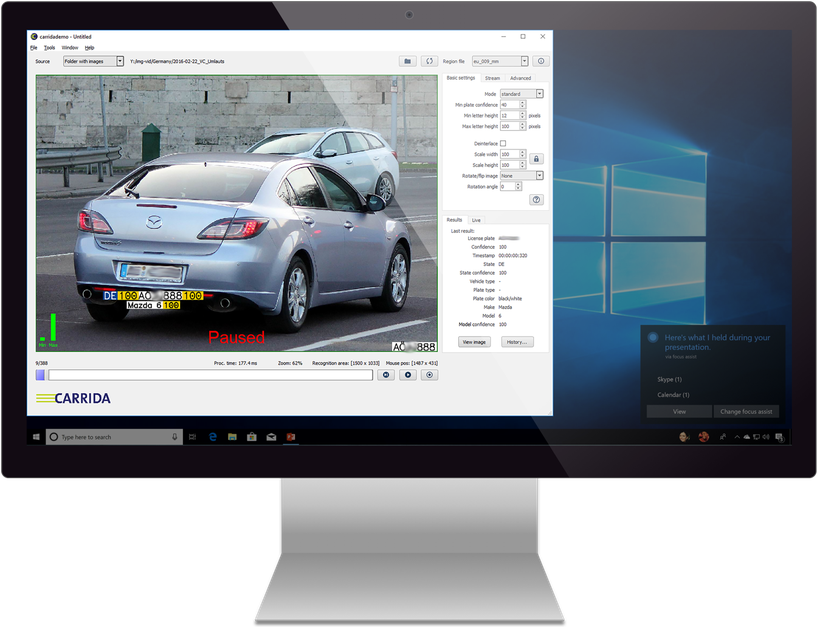Screen dimensions: 817x627
Task: Open the carridademo icon in the taskbar
Action: 292,437
